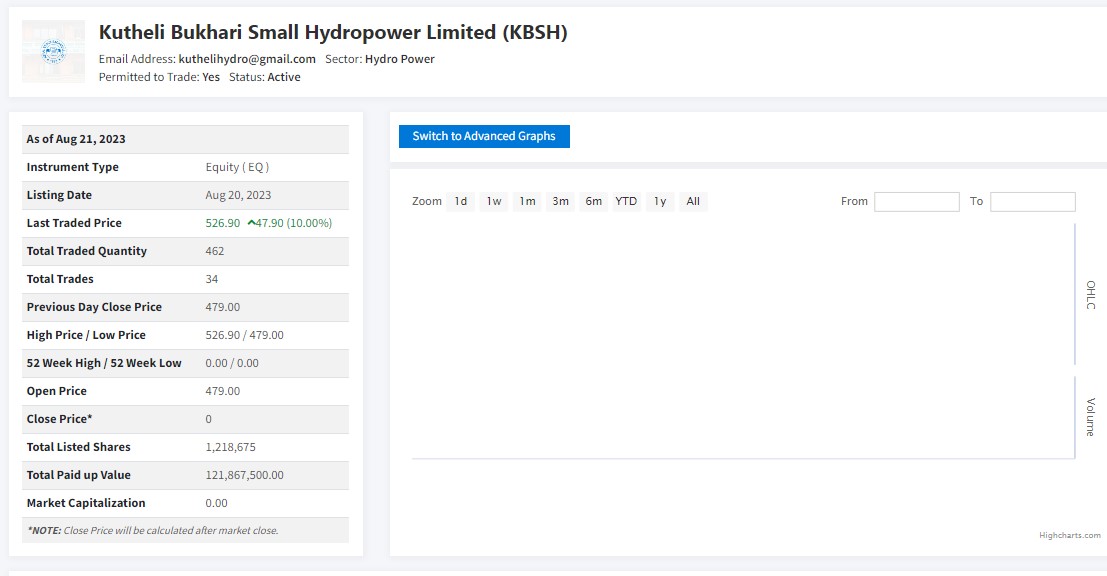Select the 6m zoom range
This screenshot has height=576, width=1107.
tap(593, 201)
